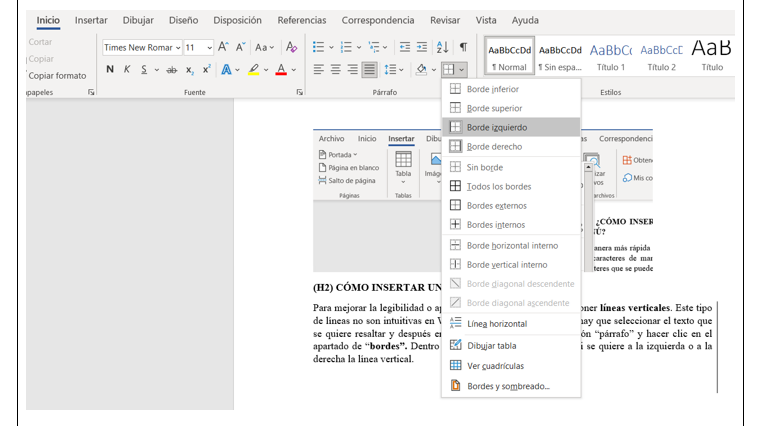Toggle italic (K) formatting

tap(127, 70)
